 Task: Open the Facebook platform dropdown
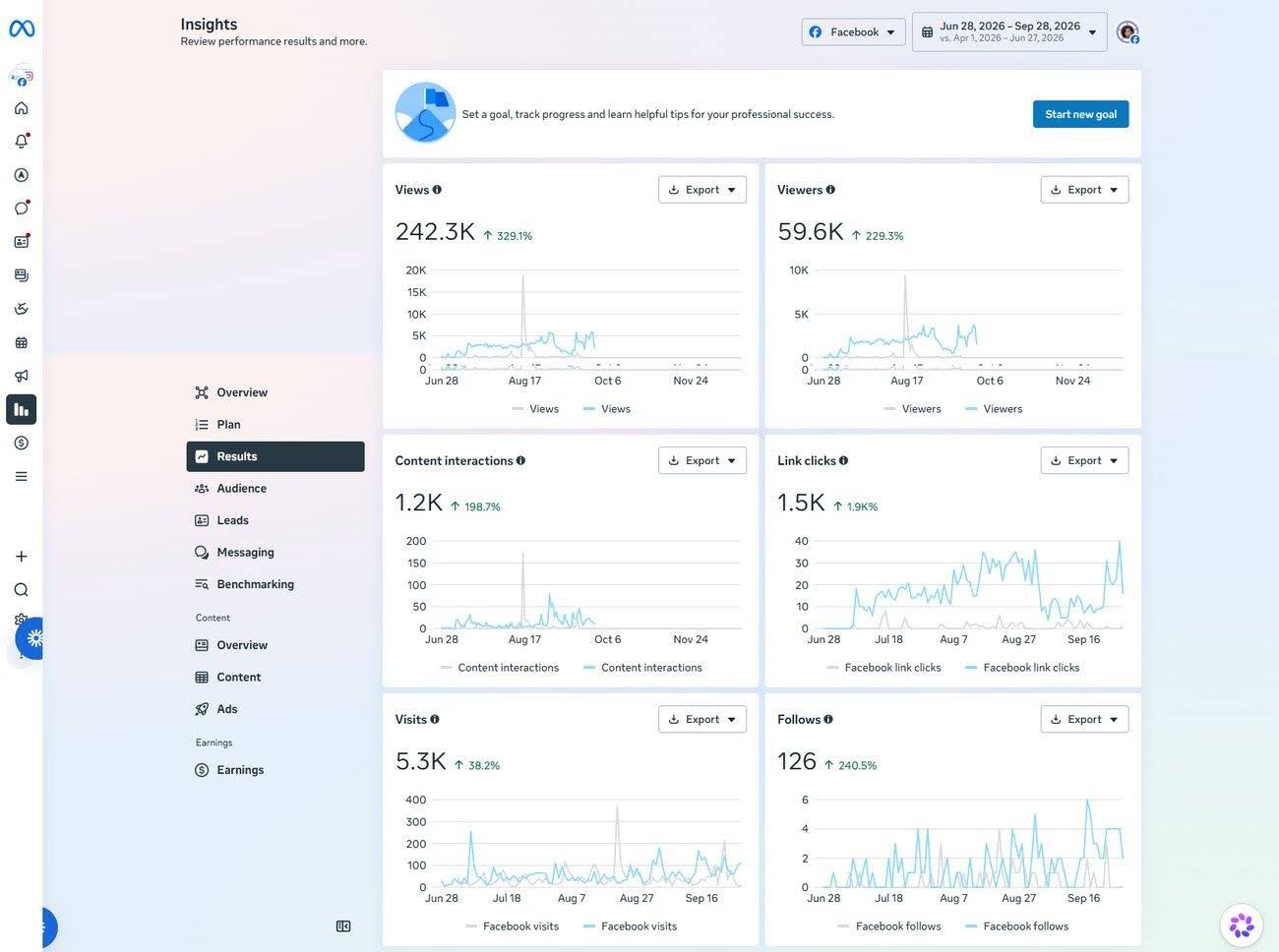pyautogui.click(x=853, y=32)
